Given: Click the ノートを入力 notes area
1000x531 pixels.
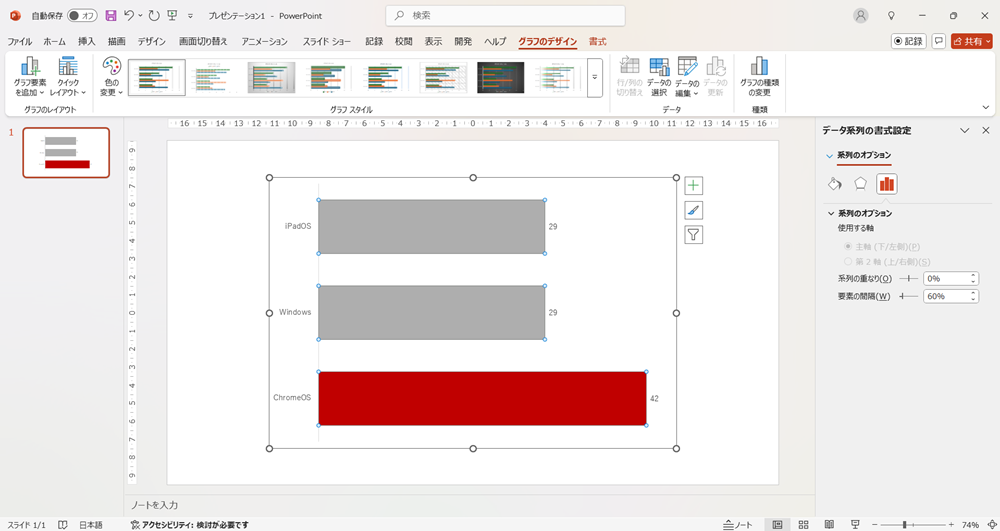Looking at the screenshot, I should coord(154,505).
